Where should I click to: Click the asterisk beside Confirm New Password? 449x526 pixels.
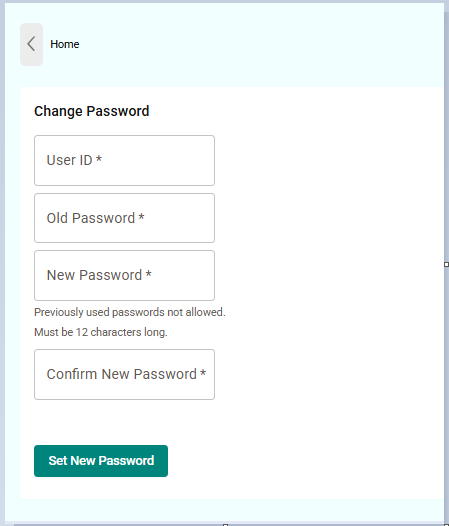(203, 372)
